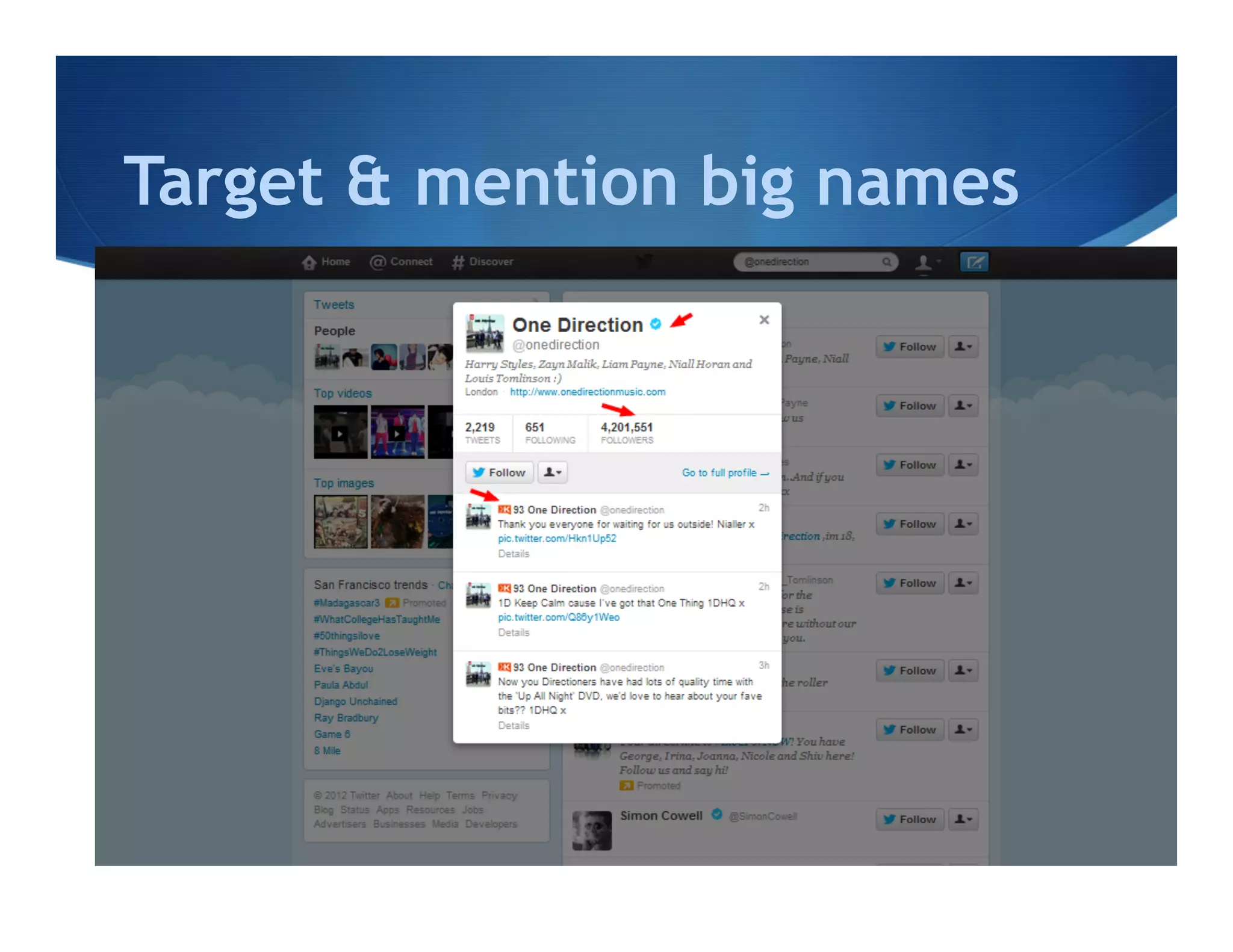Click the Django Unchained trend
Screen dimensions: 1233x952
(x=355, y=702)
